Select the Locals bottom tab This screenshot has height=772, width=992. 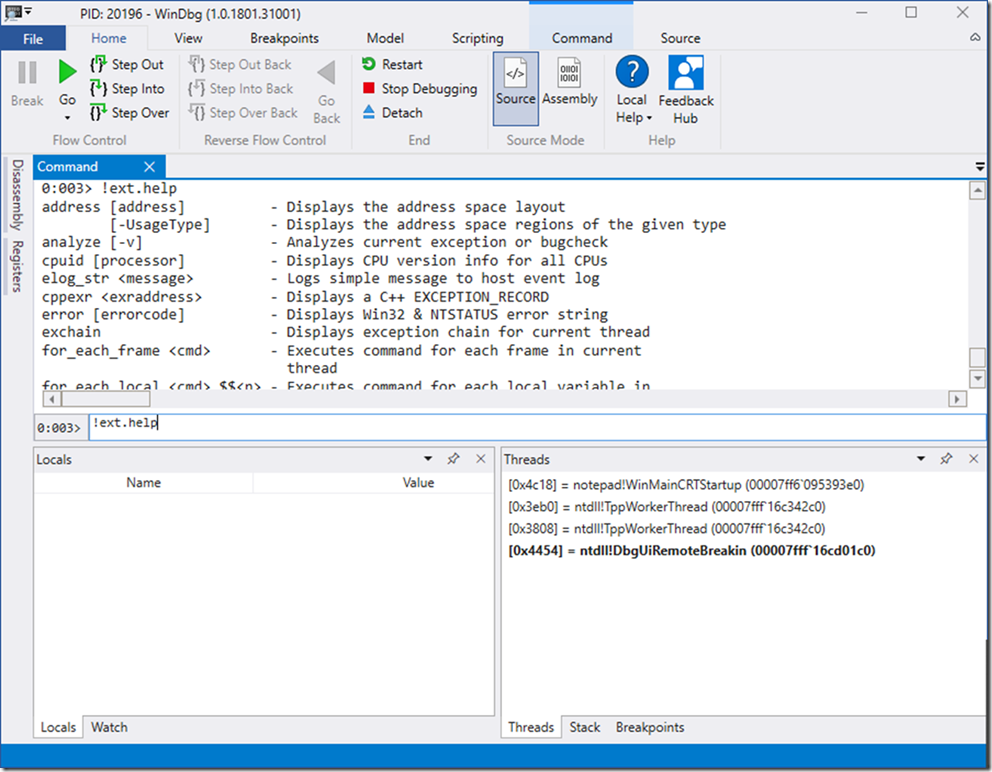pyautogui.click(x=58, y=727)
